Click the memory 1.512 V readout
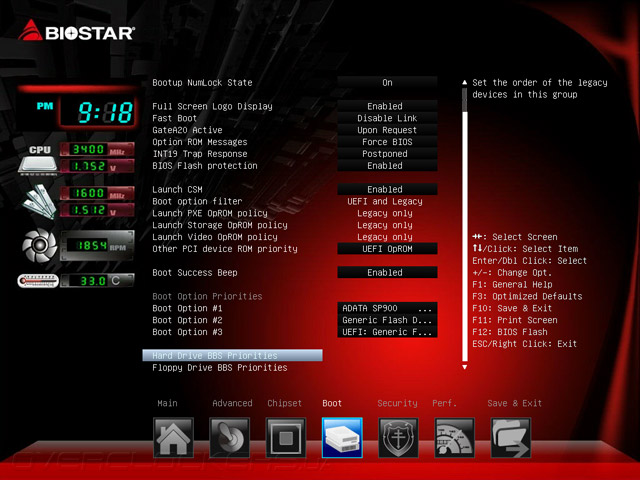This screenshot has height=480, width=640. [x=97, y=210]
